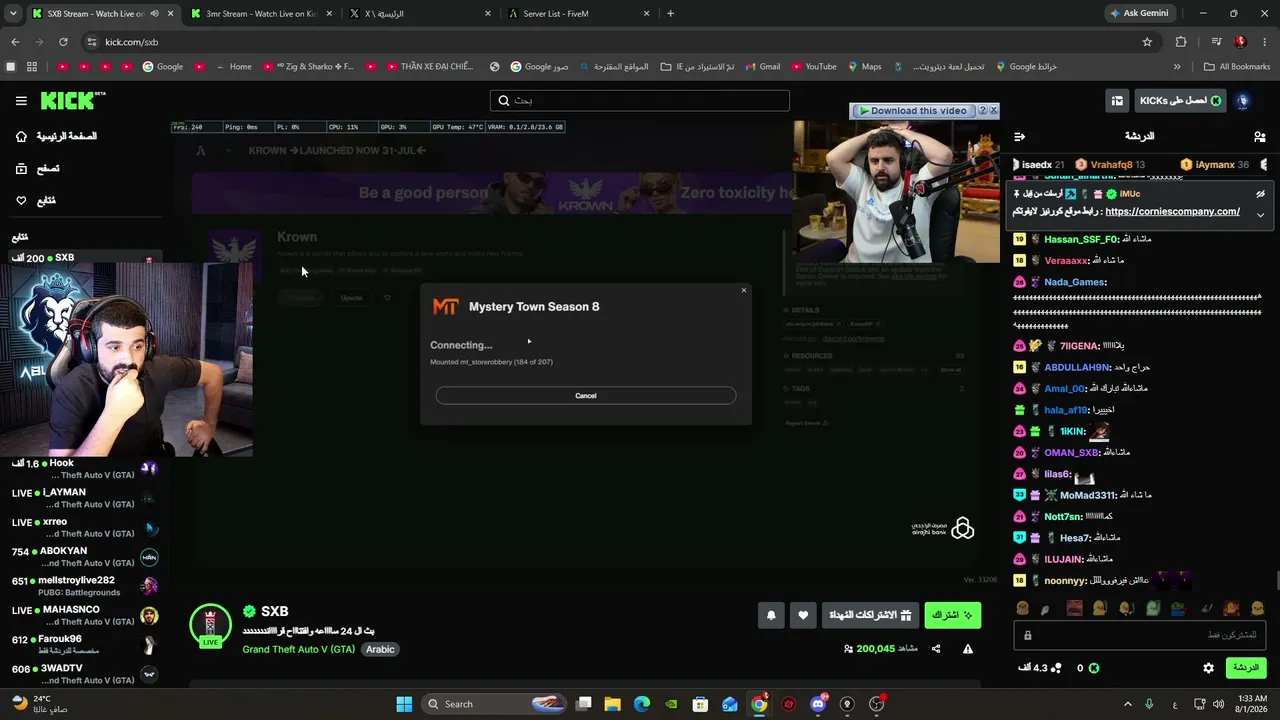The image size is (1280, 720).
Task: Open xrreo channel in sidebar
Action: (85, 527)
